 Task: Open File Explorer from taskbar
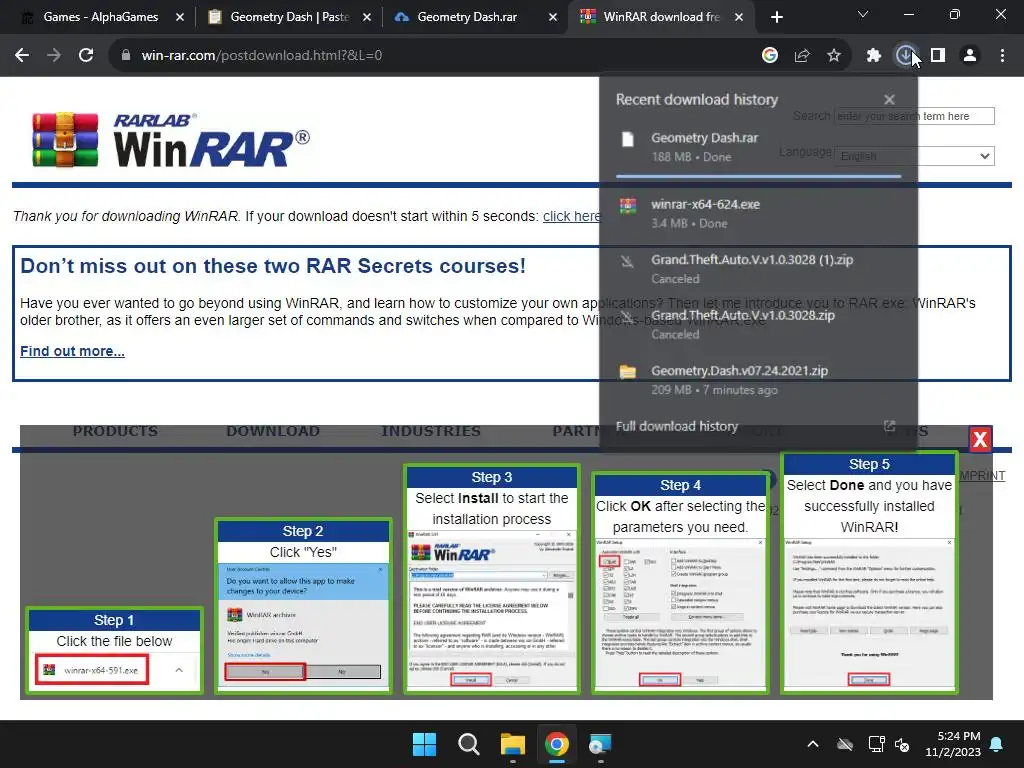click(513, 744)
